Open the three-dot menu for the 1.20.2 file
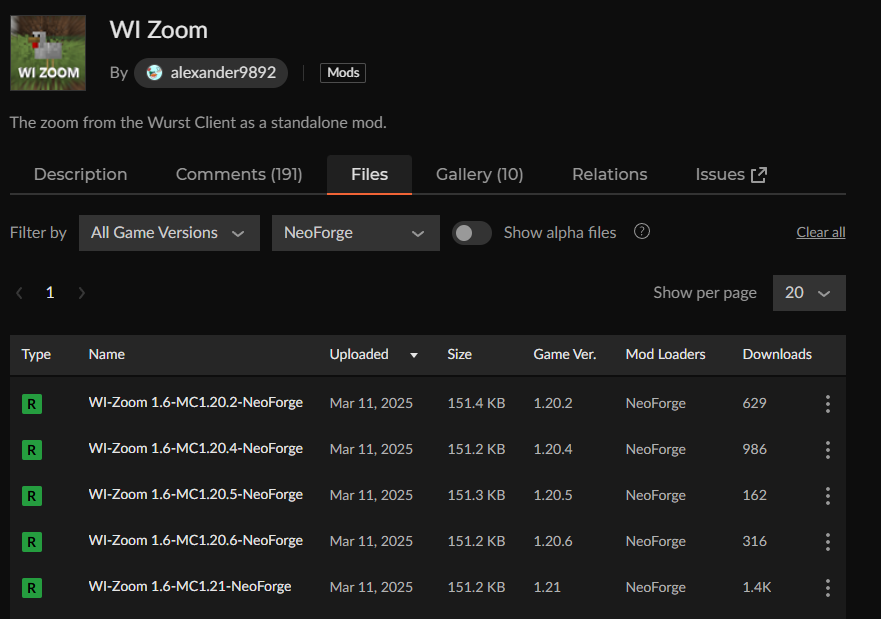Viewport: 881px width, 619px height. pos(827,404)
